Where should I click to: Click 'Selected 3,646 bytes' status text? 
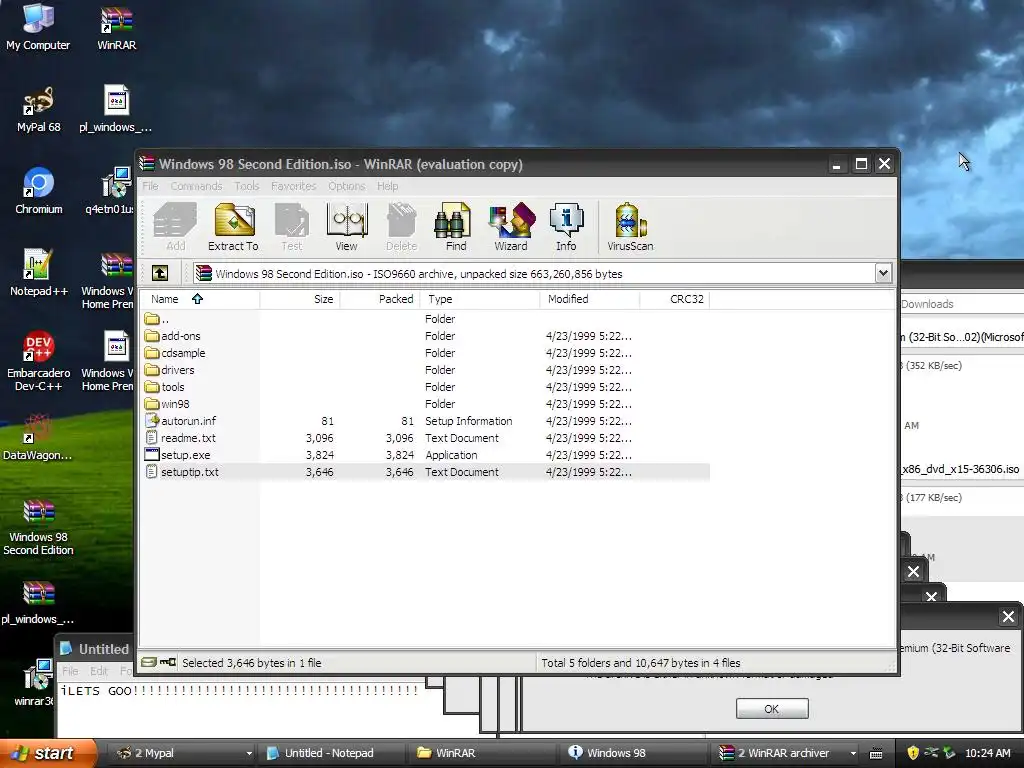(x=251, y=663)
